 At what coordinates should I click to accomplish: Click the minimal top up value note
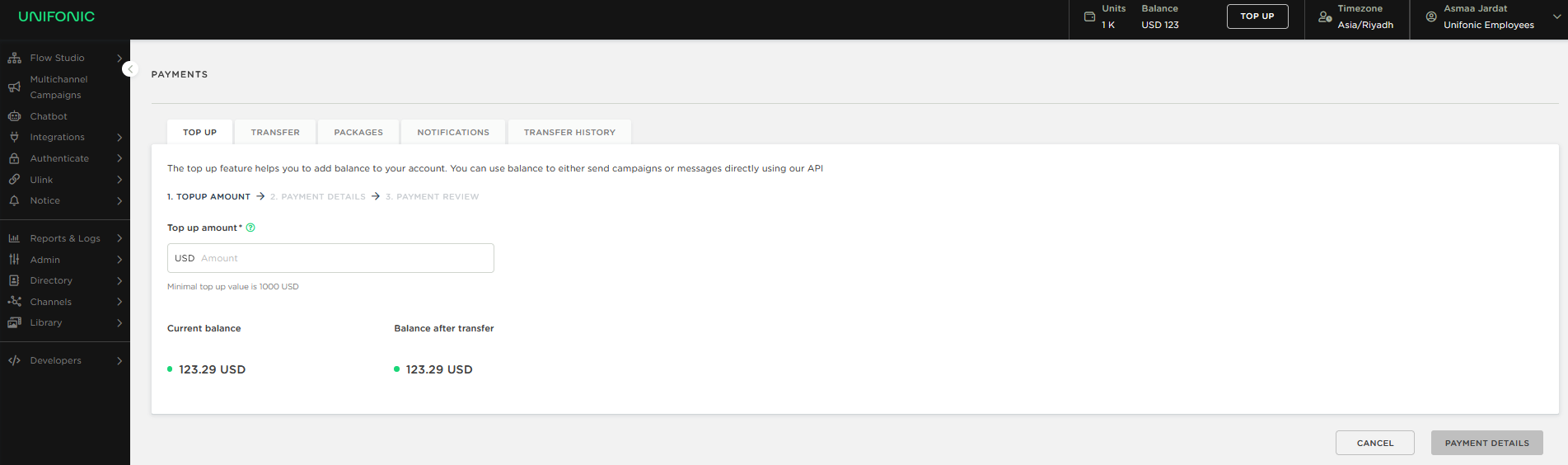click(x=233, y=287)
